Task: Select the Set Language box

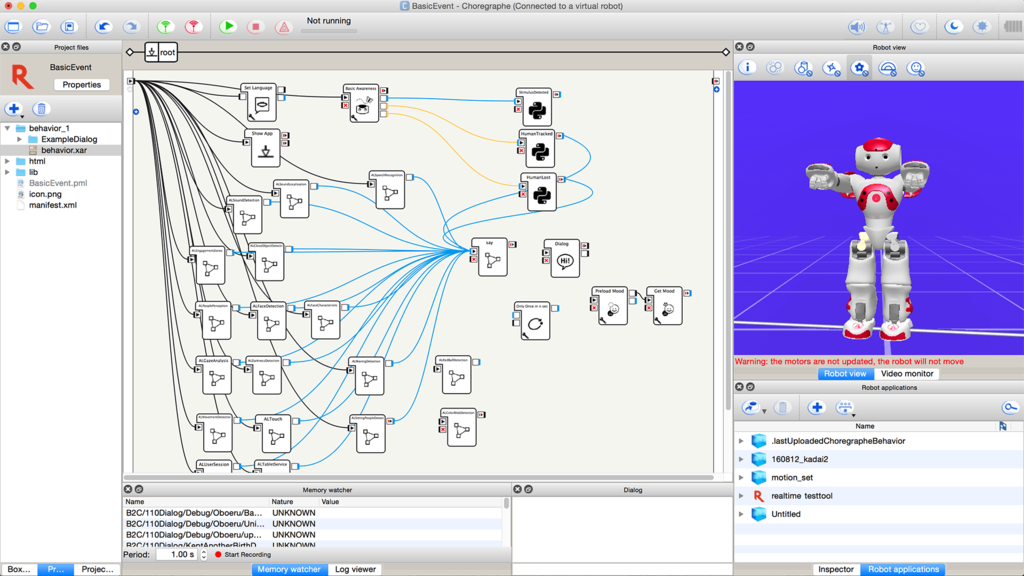Action: click(x=261, y=103)
